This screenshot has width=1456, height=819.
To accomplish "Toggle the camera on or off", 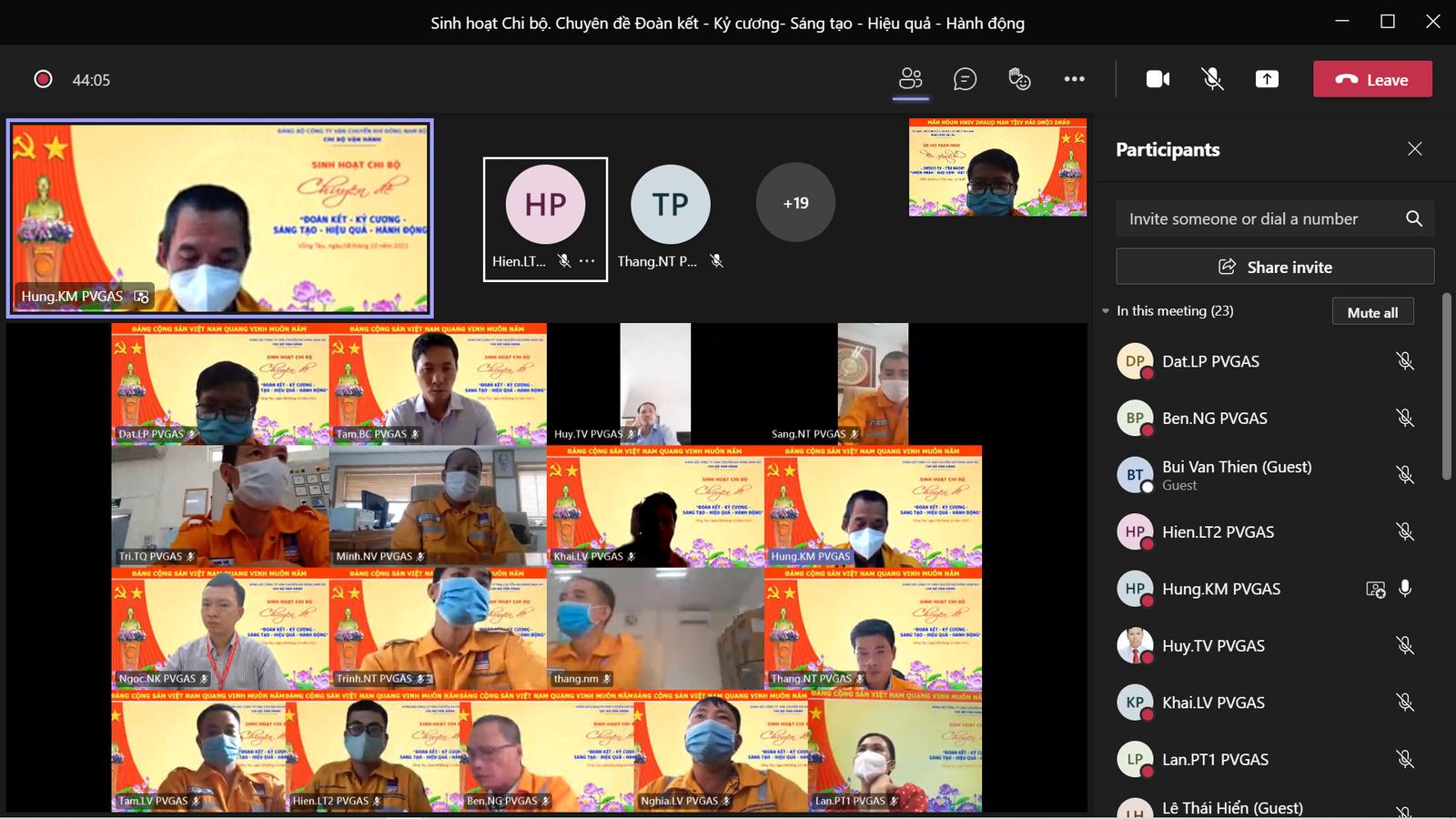I will (1158, 79).
